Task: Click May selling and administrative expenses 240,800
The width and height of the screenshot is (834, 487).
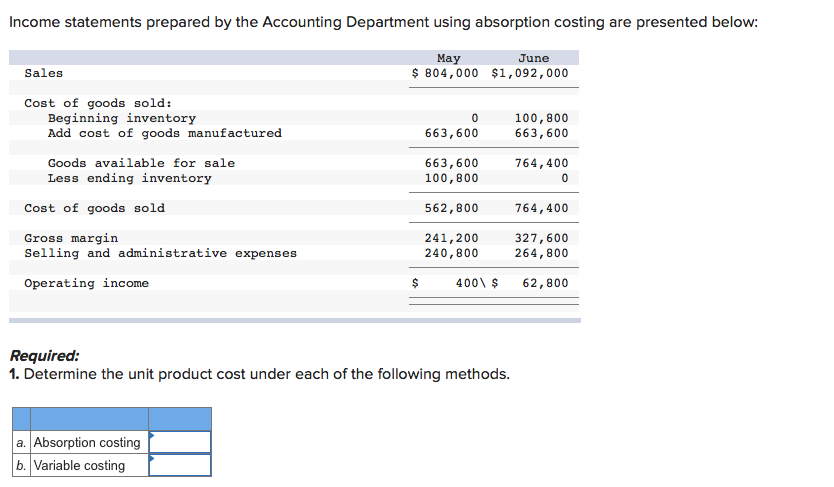Action: pos(452,253)
